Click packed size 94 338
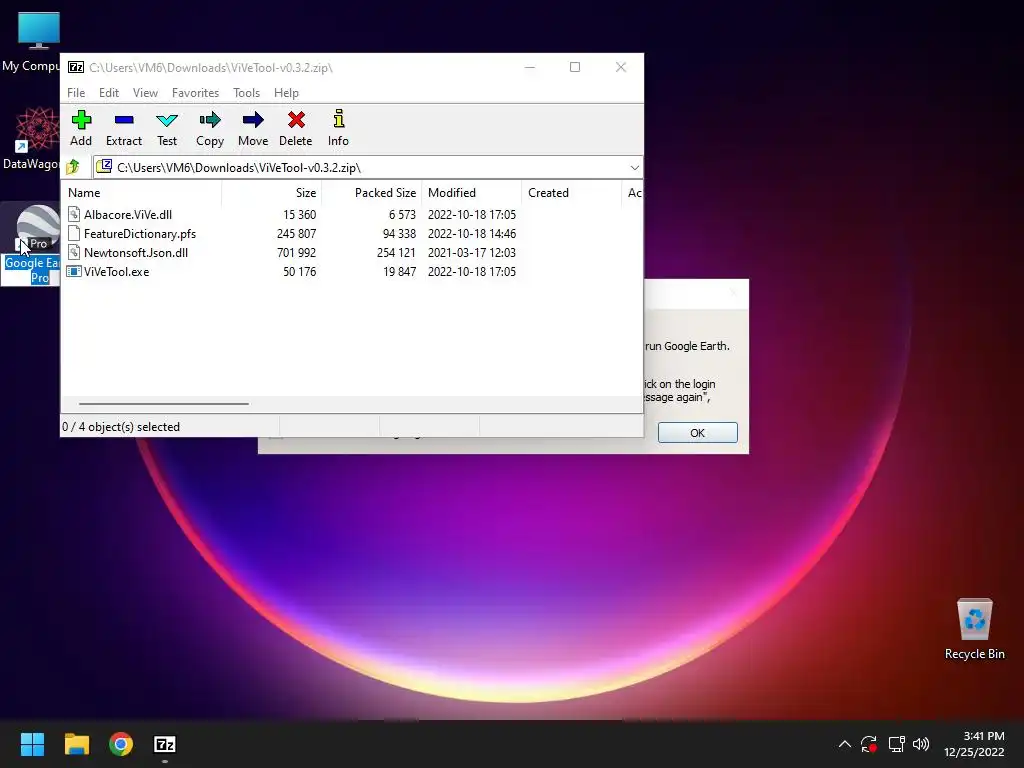The width and height of the screenshot is (1024, 768). (399, 233)
